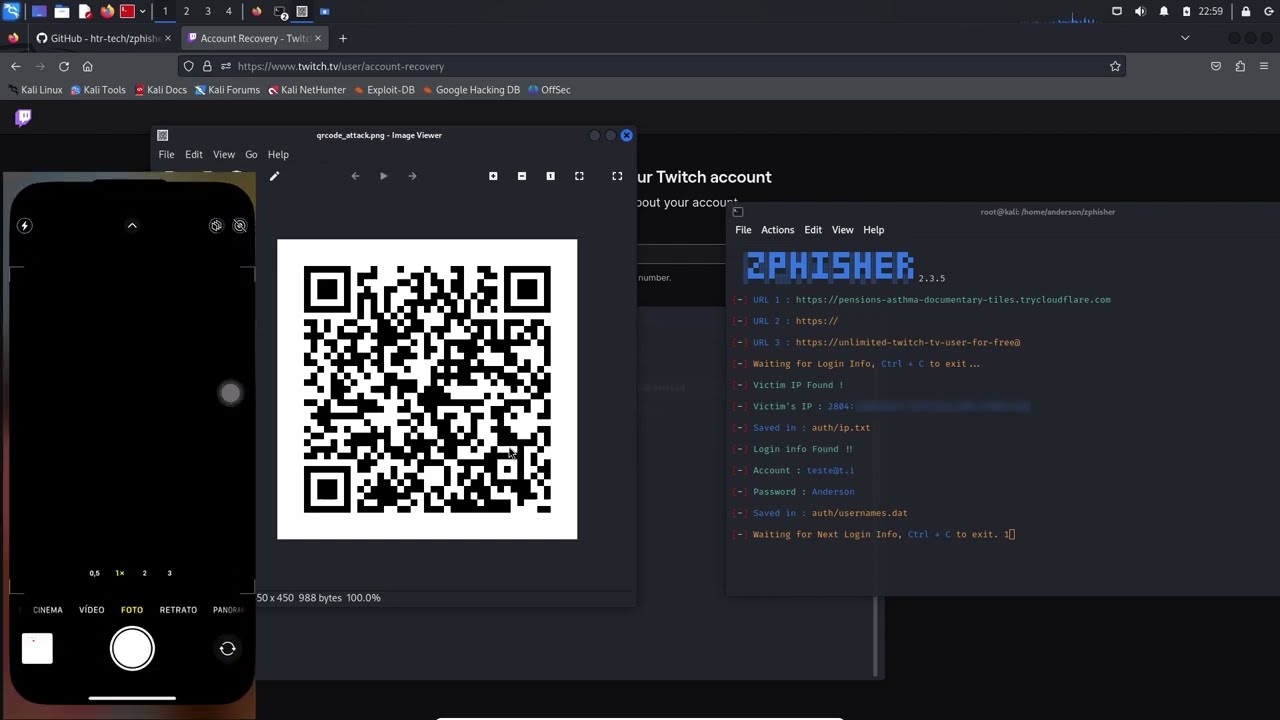
Task: Toggle the camera flash icon on phone
Action: click(25, 226)
